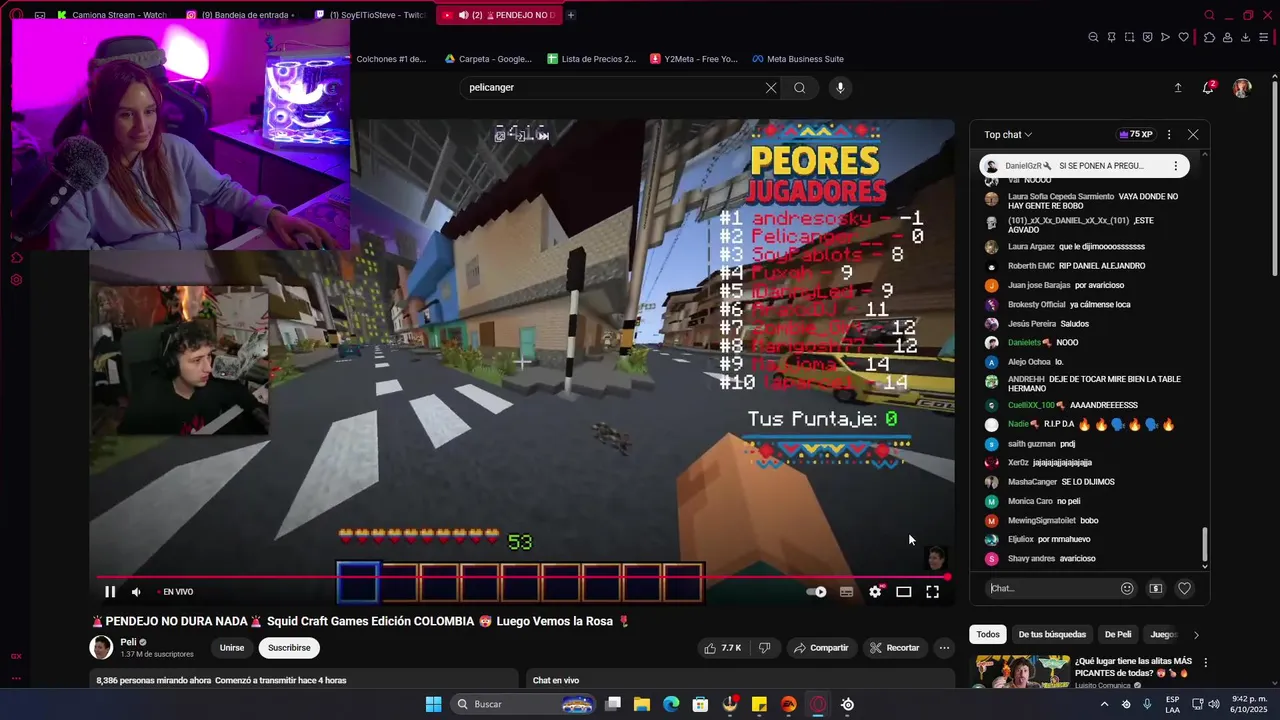Expand the Top chat dropdown

click(1008, 135)
